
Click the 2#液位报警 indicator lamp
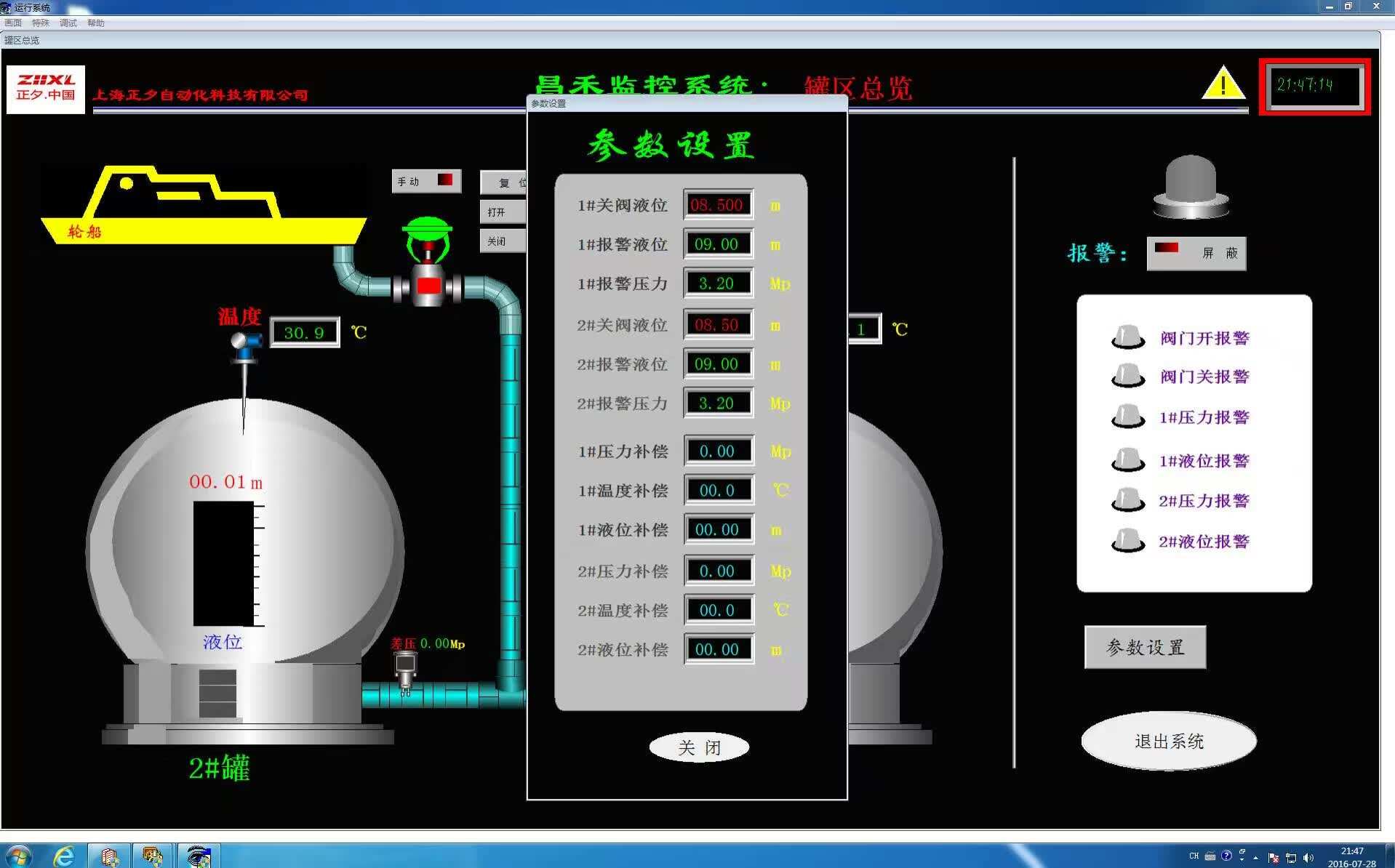[1127, 541]
